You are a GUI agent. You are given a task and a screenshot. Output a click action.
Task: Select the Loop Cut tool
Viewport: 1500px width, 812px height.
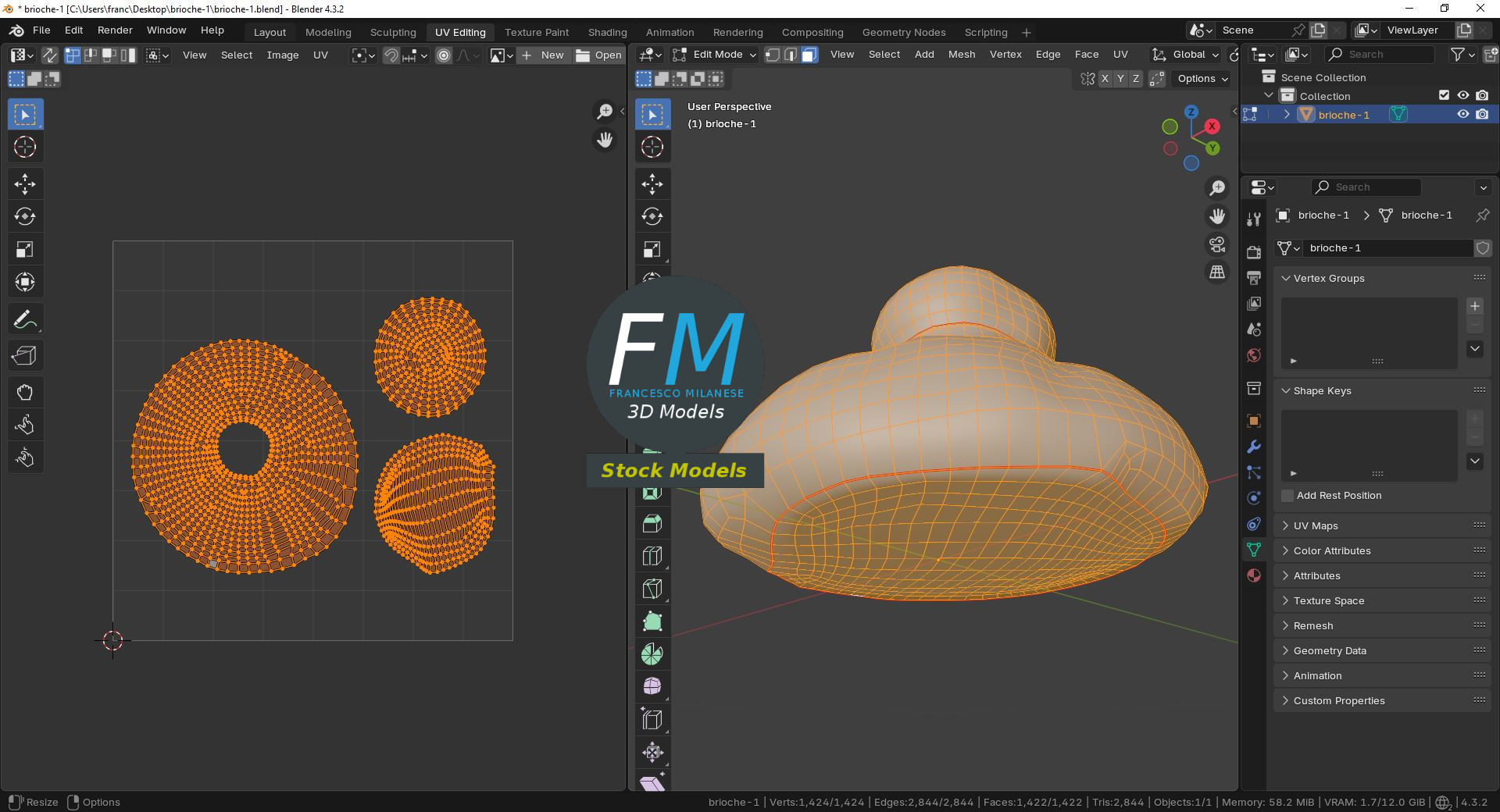click(652, 557)
